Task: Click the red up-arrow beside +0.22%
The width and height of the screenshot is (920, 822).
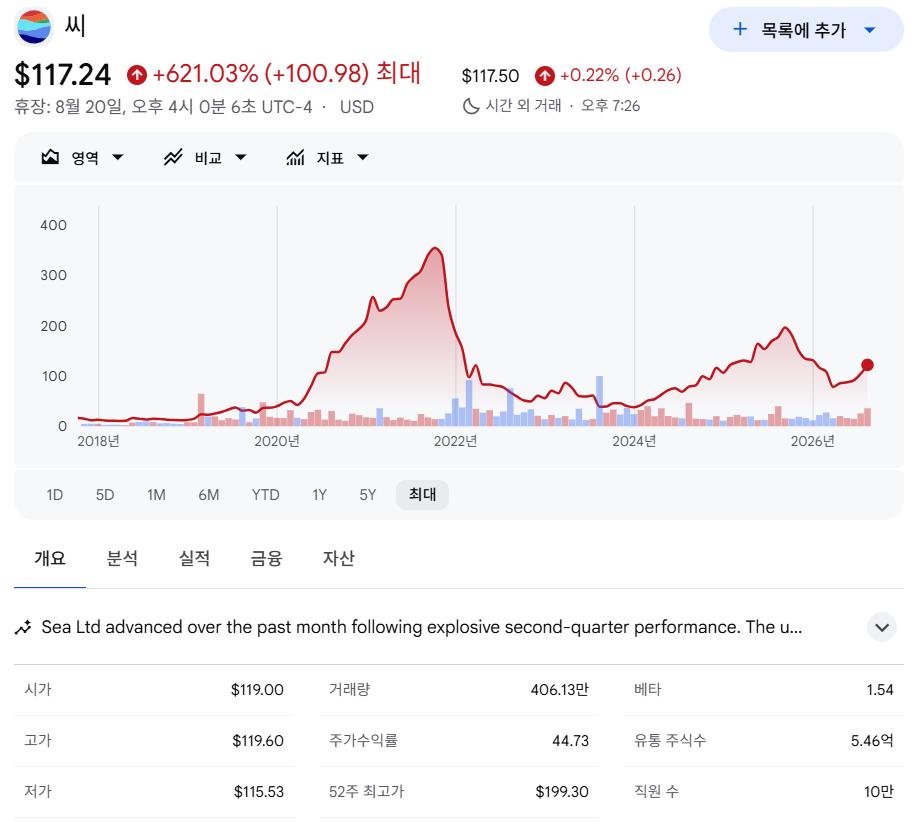Action: point(544,76)
